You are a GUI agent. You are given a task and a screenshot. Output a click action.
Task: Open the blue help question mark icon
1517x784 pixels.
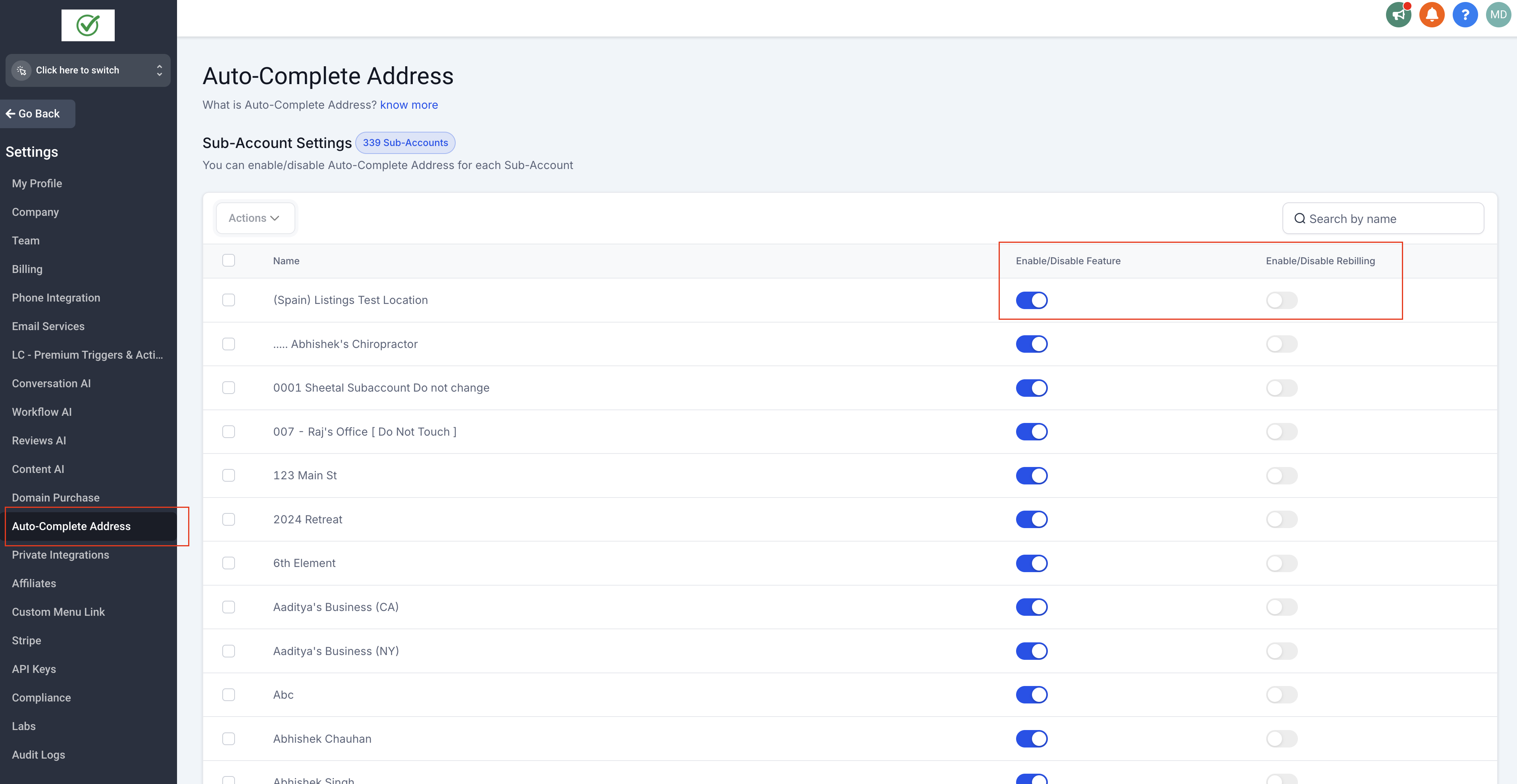click(1465, 15)
